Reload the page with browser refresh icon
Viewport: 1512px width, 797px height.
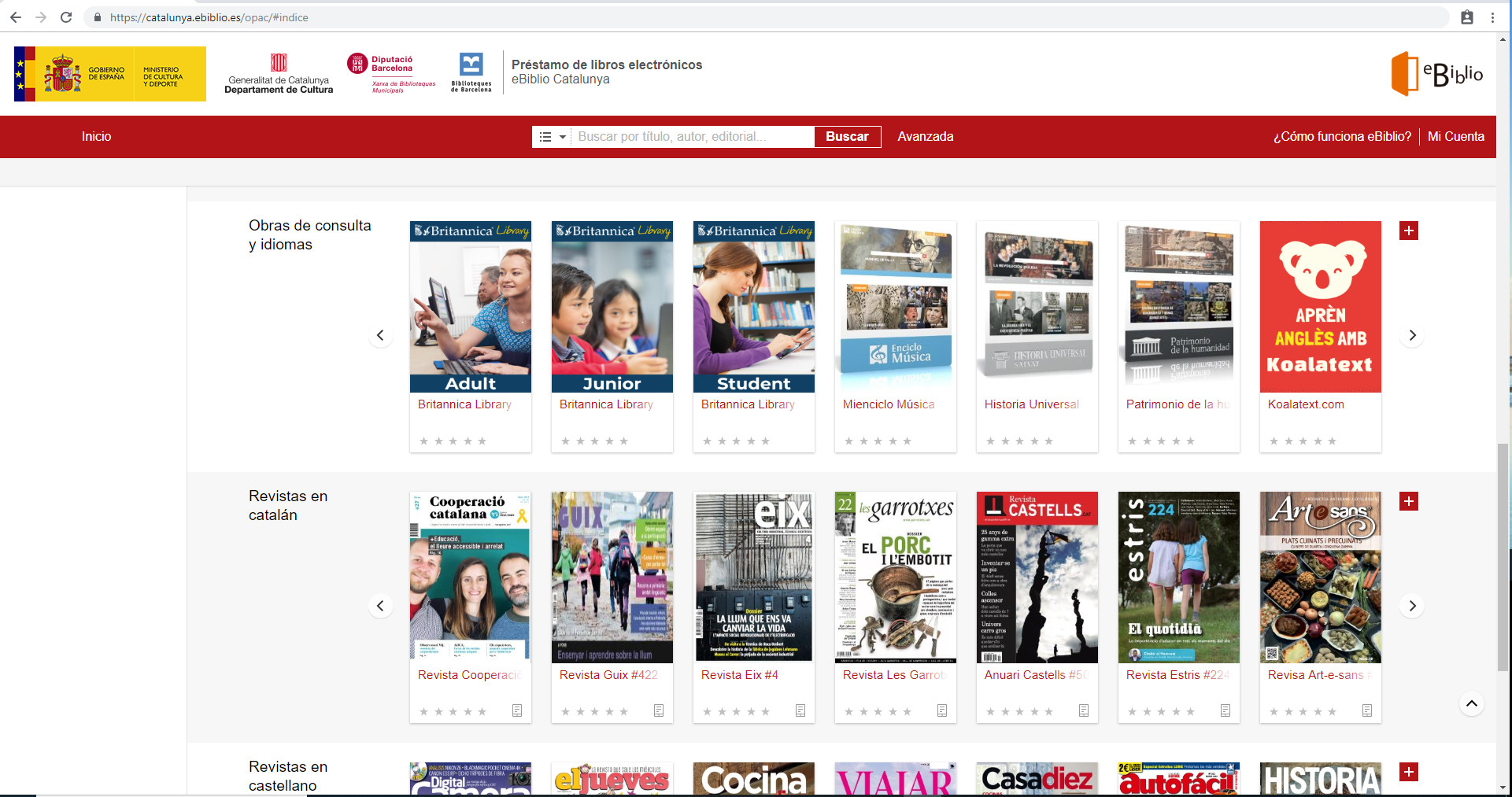point(66,17)
